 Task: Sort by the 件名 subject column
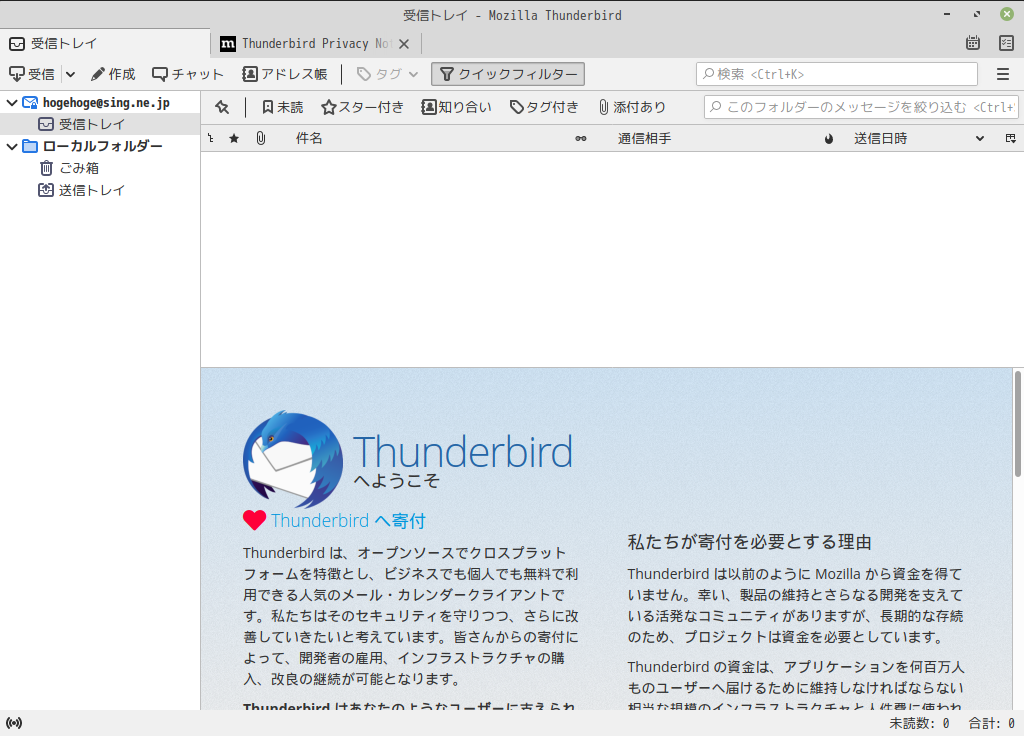point(308,138)
